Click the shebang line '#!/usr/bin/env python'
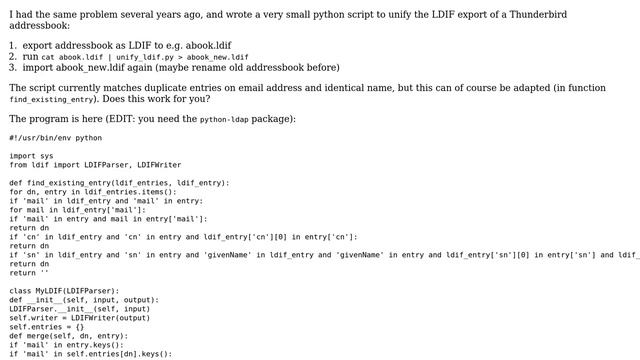Image resolution: width=640 pixels, height=360 pixels. (56, 138)
